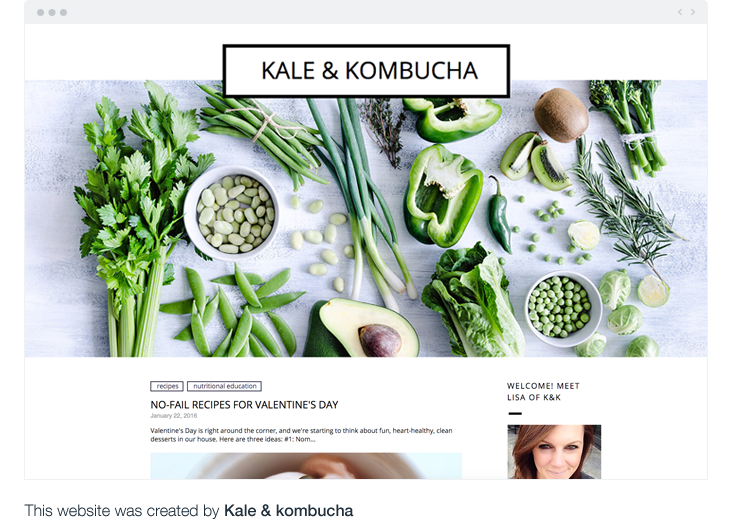This screenshot has width=732, height=528.
Task: Click the black divider under welcome heading
Action: [x=515, y=413]
